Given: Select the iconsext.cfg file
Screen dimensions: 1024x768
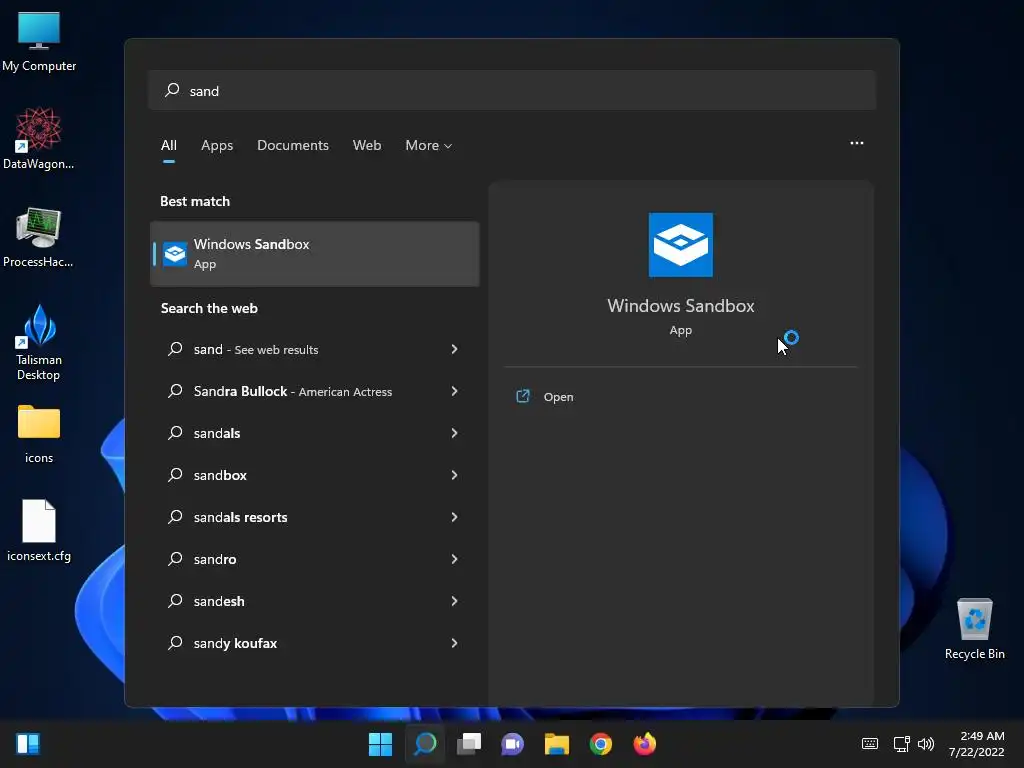Looking at the screenshot, I should tap(39, 530).
